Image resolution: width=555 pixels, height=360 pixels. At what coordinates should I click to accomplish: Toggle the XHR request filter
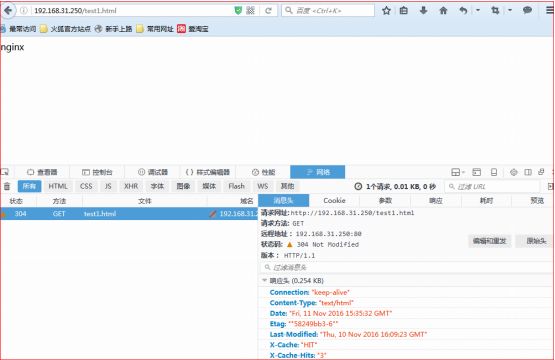point(131,186)
